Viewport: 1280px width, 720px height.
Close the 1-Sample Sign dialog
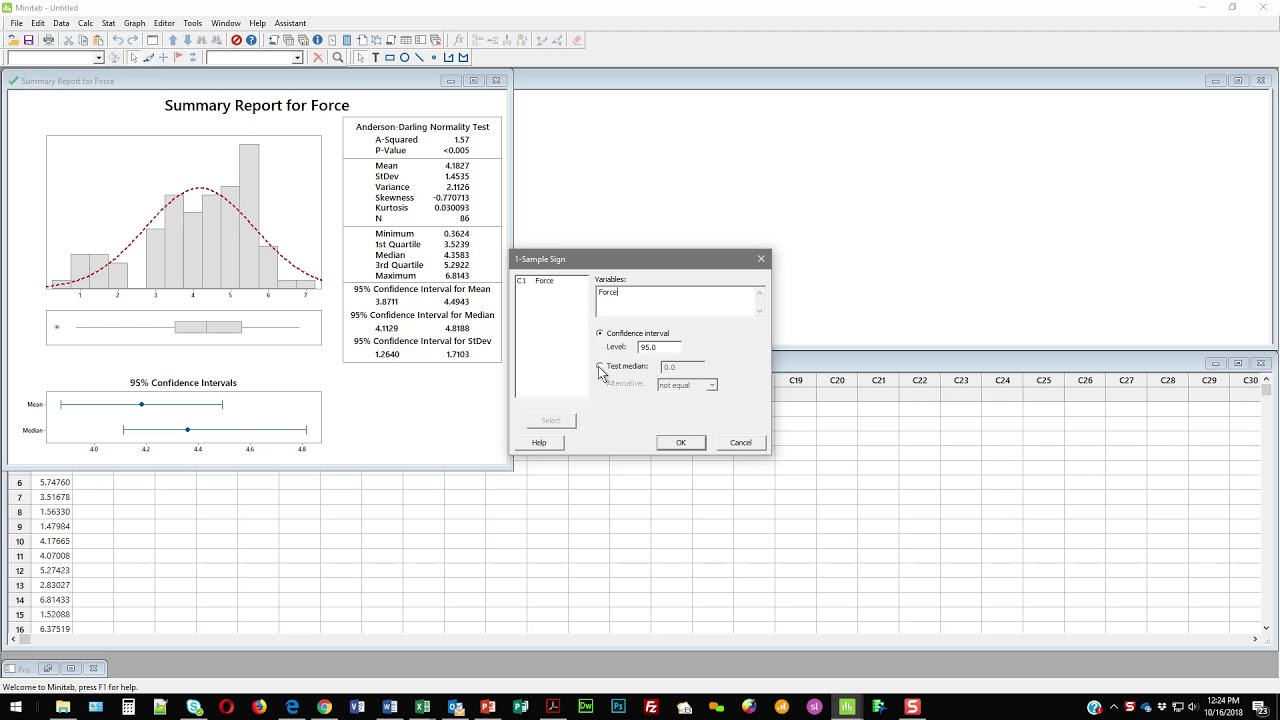point(761,259)
